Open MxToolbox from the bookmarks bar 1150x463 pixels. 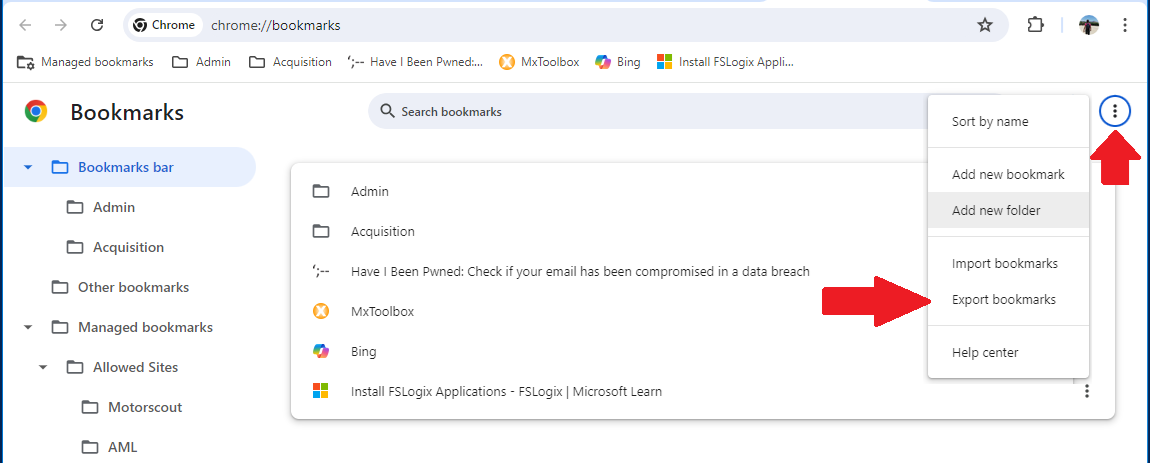point(539,62)
